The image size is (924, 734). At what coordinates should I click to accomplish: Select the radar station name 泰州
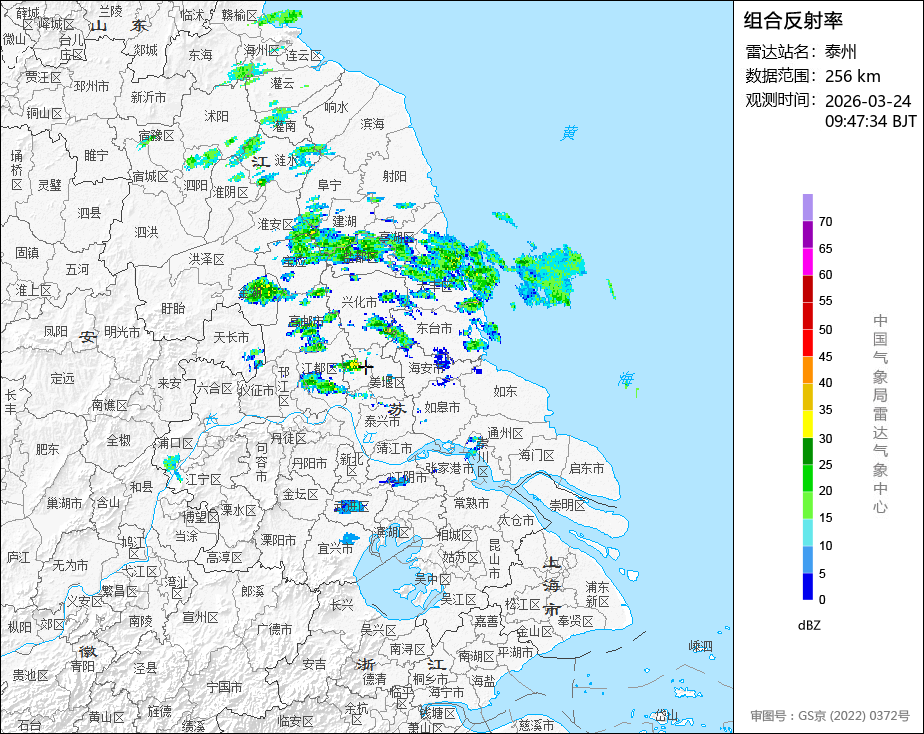840,52
